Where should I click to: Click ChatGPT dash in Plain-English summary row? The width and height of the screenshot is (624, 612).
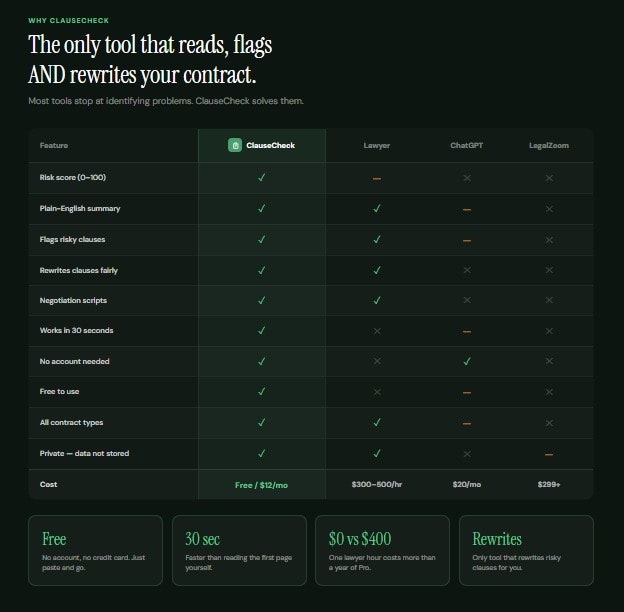pyautogui.click(x=467, y=210)
